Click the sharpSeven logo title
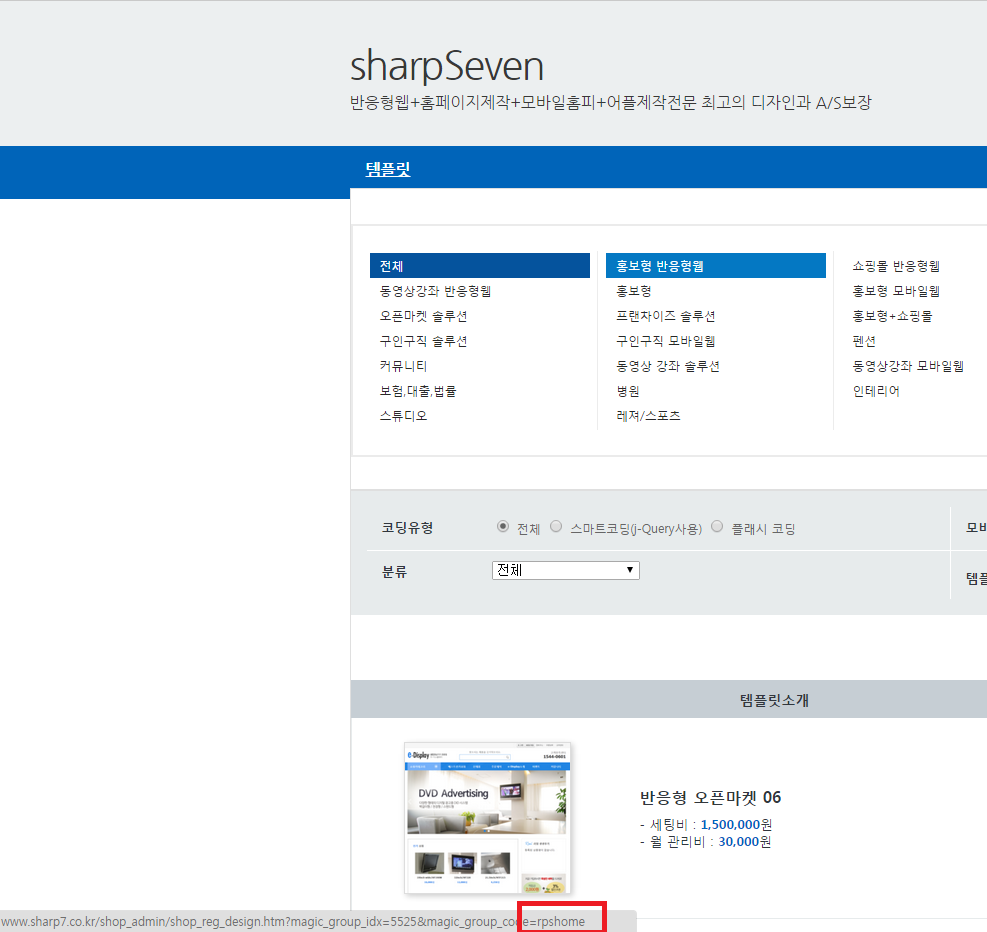This screenshot has width=987, height=932. click(446, 66)
